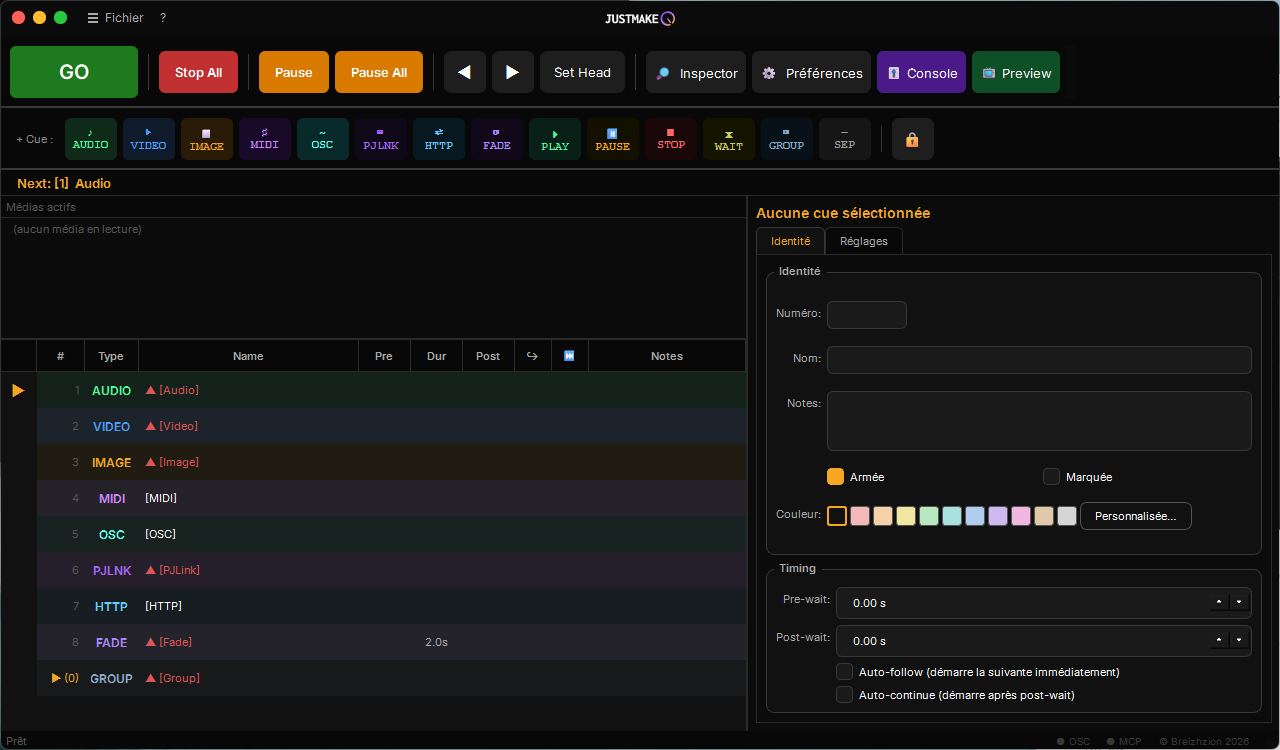Click the auto-continue column header icon
The height and width of the screenshot is (750, 1280).
[x=570, y=356]
